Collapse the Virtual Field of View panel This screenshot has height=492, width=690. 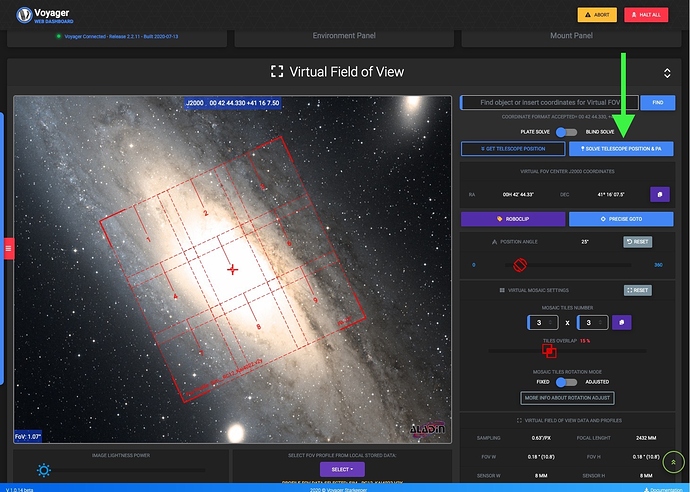point(667,73)
